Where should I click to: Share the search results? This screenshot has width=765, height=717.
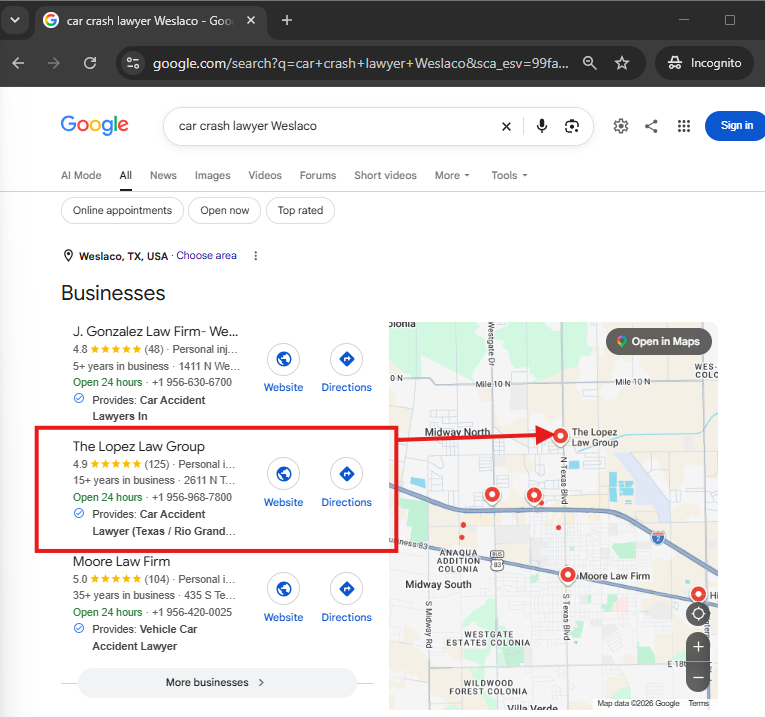[x=651, y=126]
